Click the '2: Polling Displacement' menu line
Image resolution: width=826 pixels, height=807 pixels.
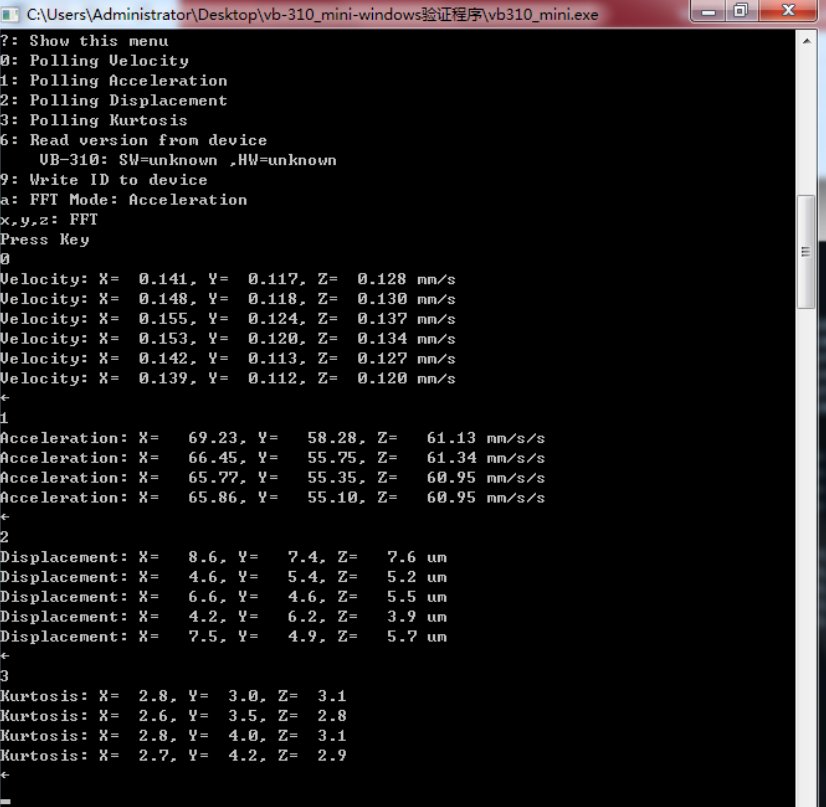coord(114,101)
